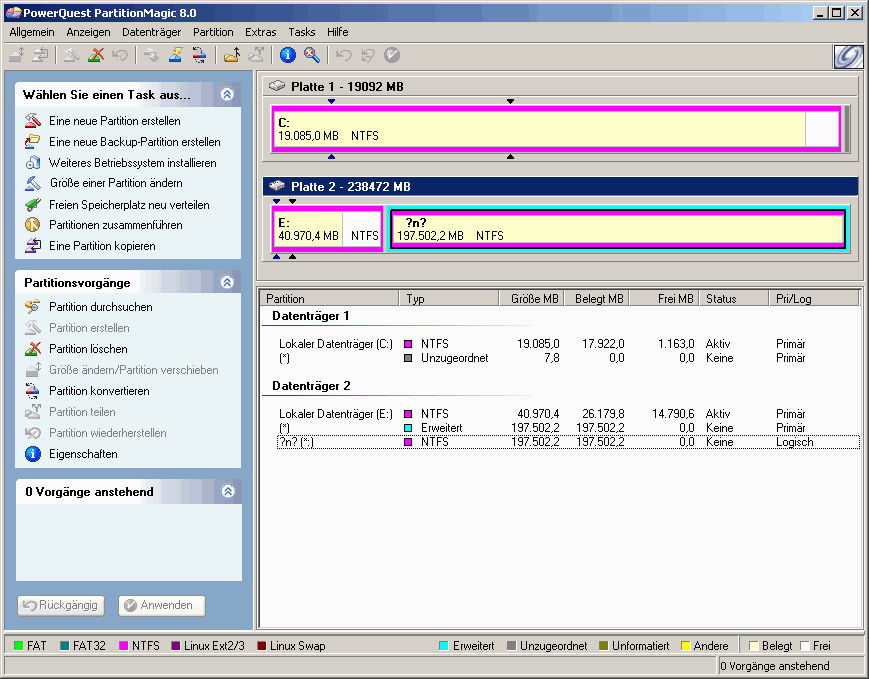Click the copy partition toolbar icon
Image resolution: width=869 pixels, height=679 pixels.
click(40, 55)
